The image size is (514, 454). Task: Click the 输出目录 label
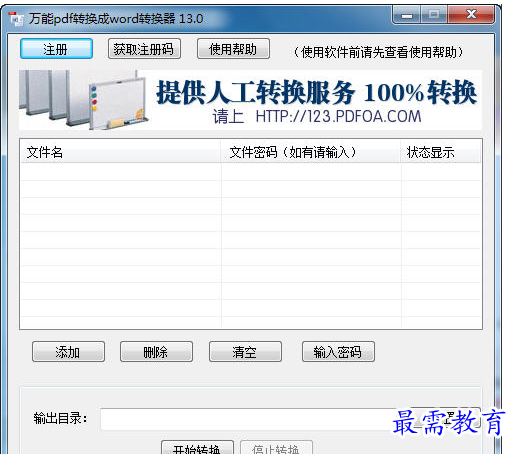tap(61, 418)
